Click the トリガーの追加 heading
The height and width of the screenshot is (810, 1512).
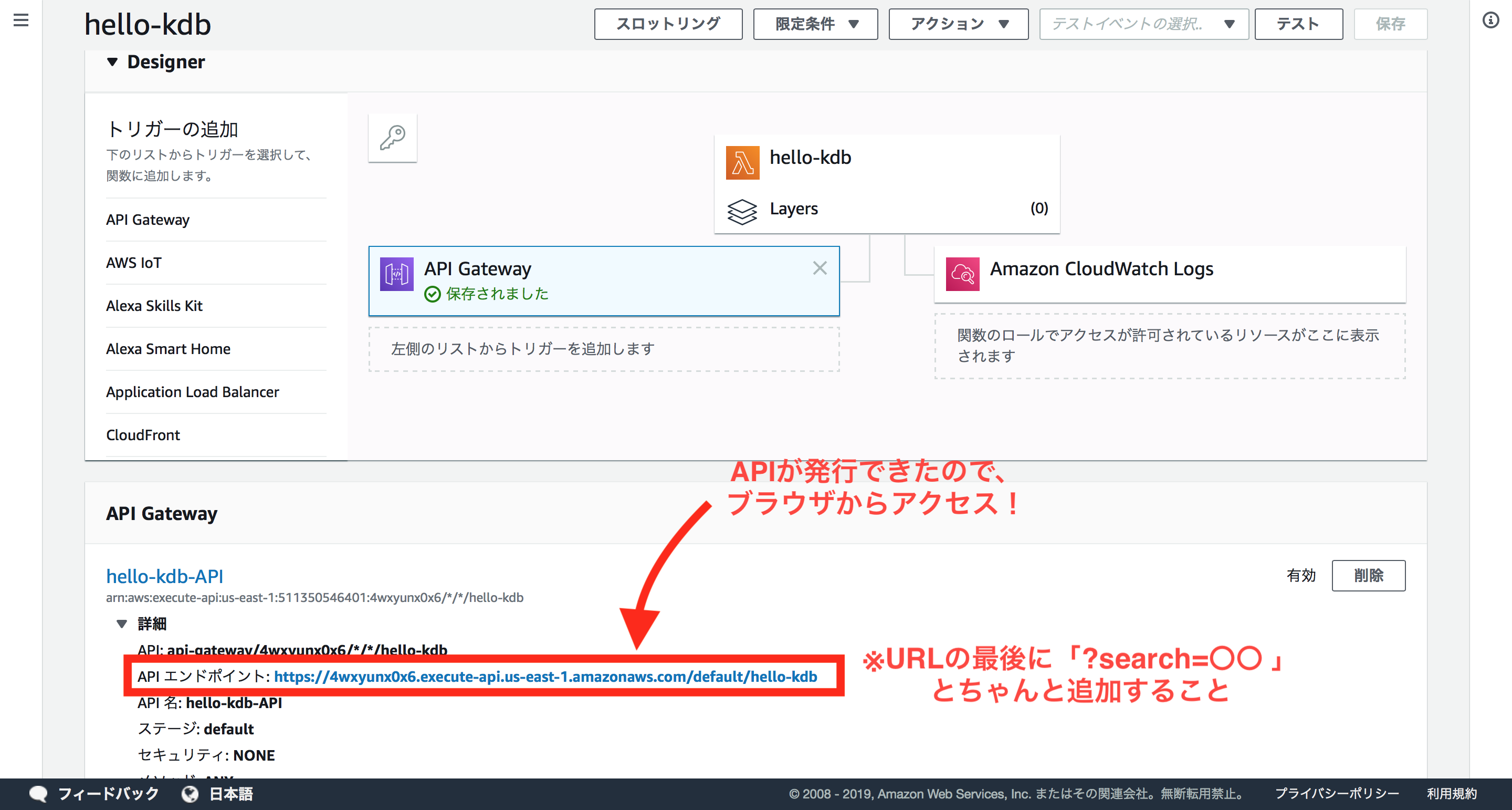tap(172, 129)
